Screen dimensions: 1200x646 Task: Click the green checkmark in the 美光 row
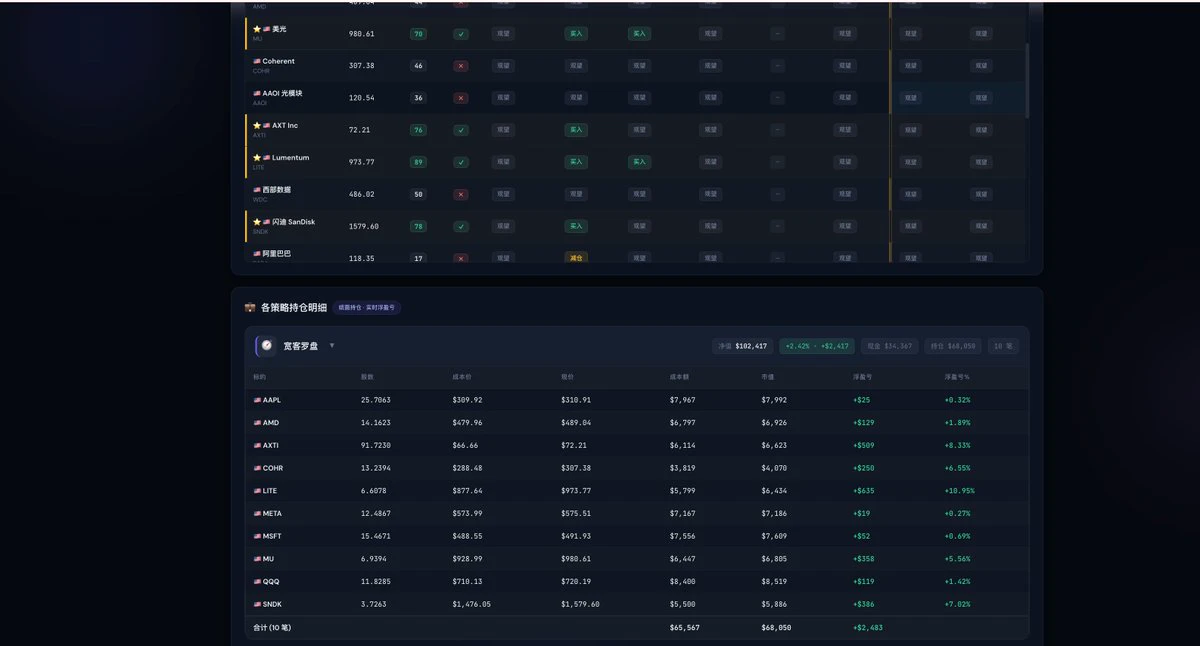coord(460,34)
